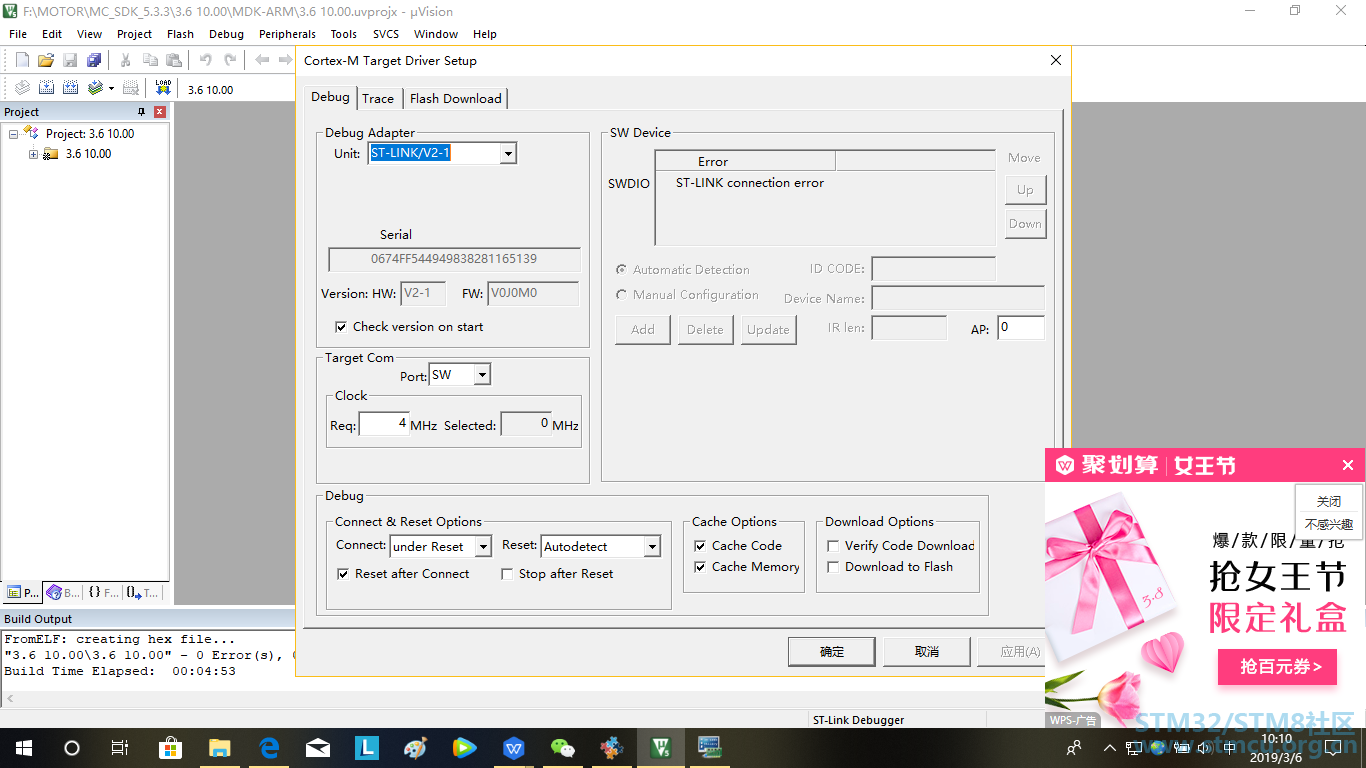Image resolution: width=1366 pixels, height=768 pixels.
Task: Open File Explorer from the taskbar
Action: pyautogui.click(x=219, y=747)
